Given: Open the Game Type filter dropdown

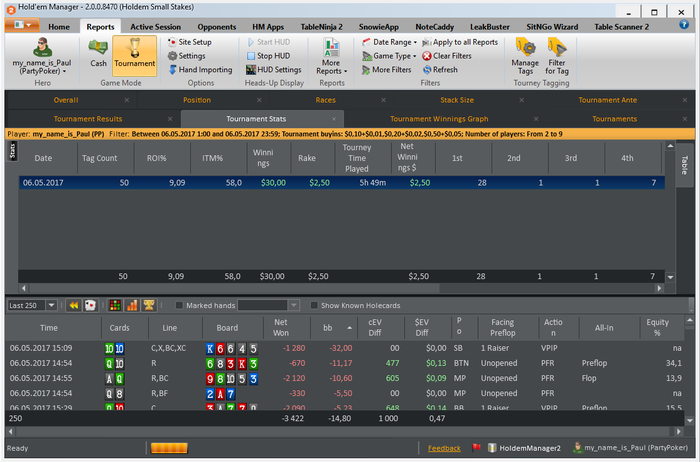Looking at the screenshot, I should 389,56.
